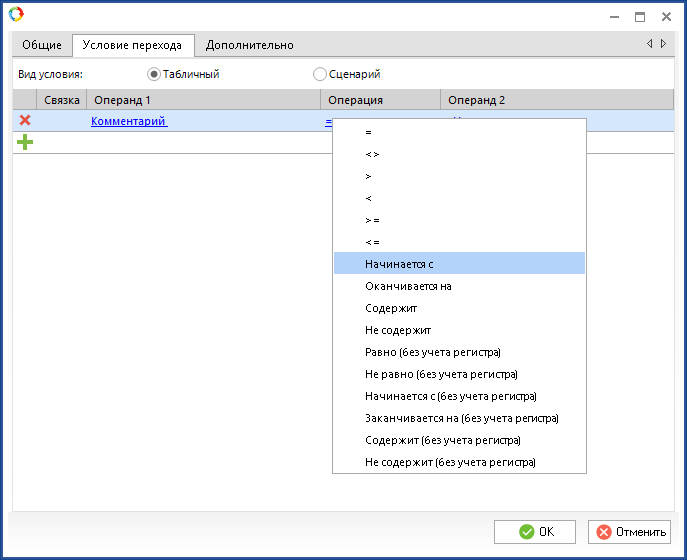Open the Дополнительно tab
Screen dimensions: 687x560
pos(249,45)
